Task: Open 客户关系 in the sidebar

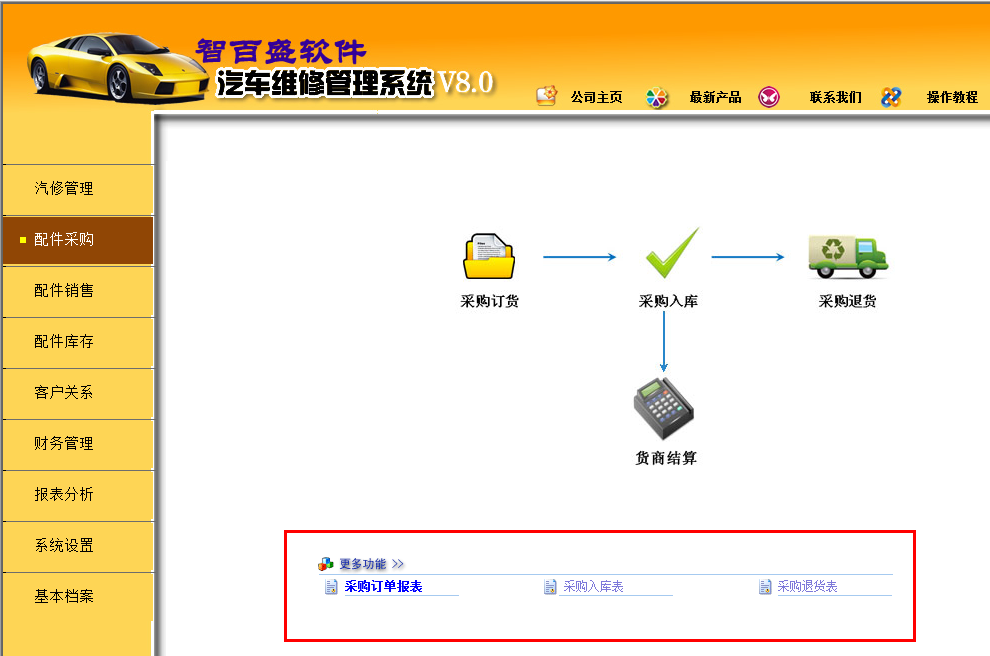Action: pyautogui.click(x=78, y=393)
